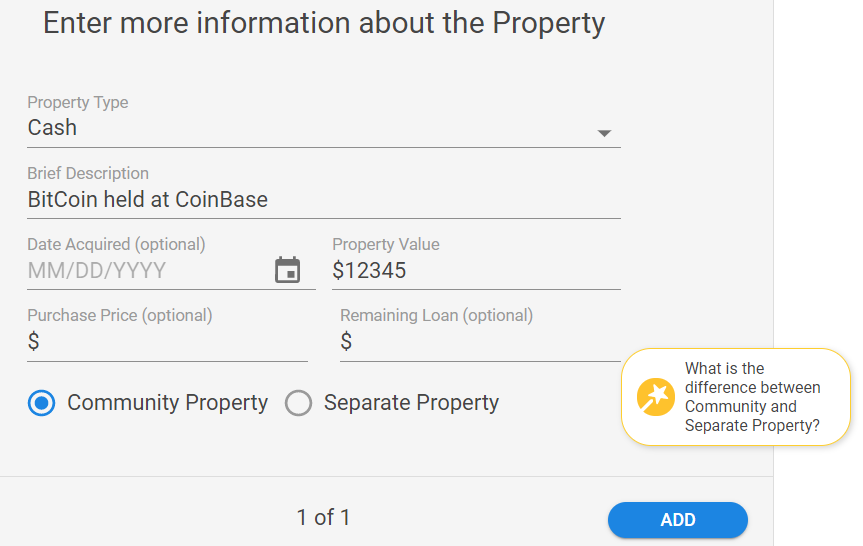The image size is (863, 546).
Task: Click the 1 of 1 page indicator
Action: pyautogui.click(x=323, y=517)
